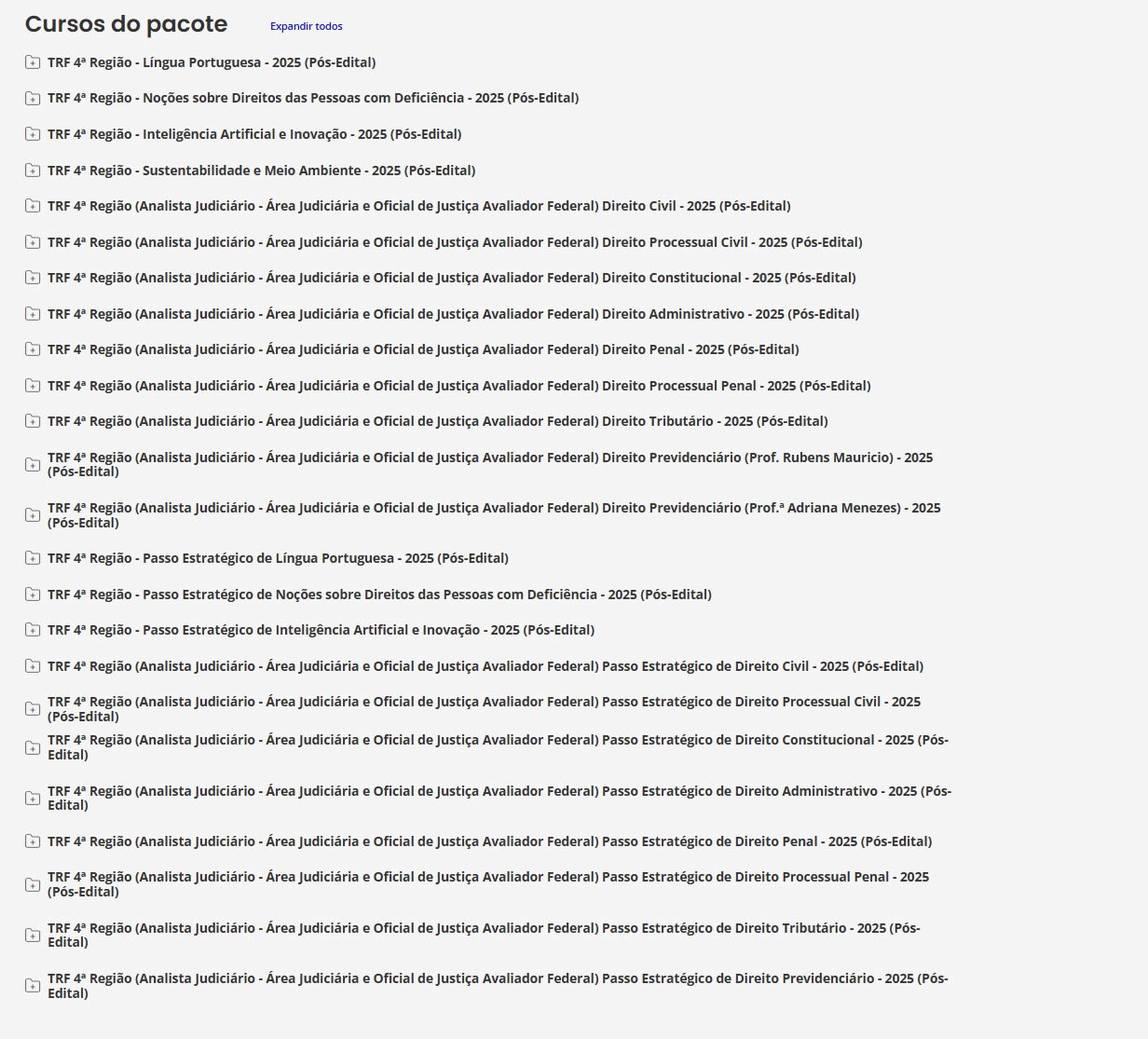The image size is (1148, 1039).
Task: Expand Passo Estratégico de Direito Civil
Action: pyautogui.click(x=485, y=666)
